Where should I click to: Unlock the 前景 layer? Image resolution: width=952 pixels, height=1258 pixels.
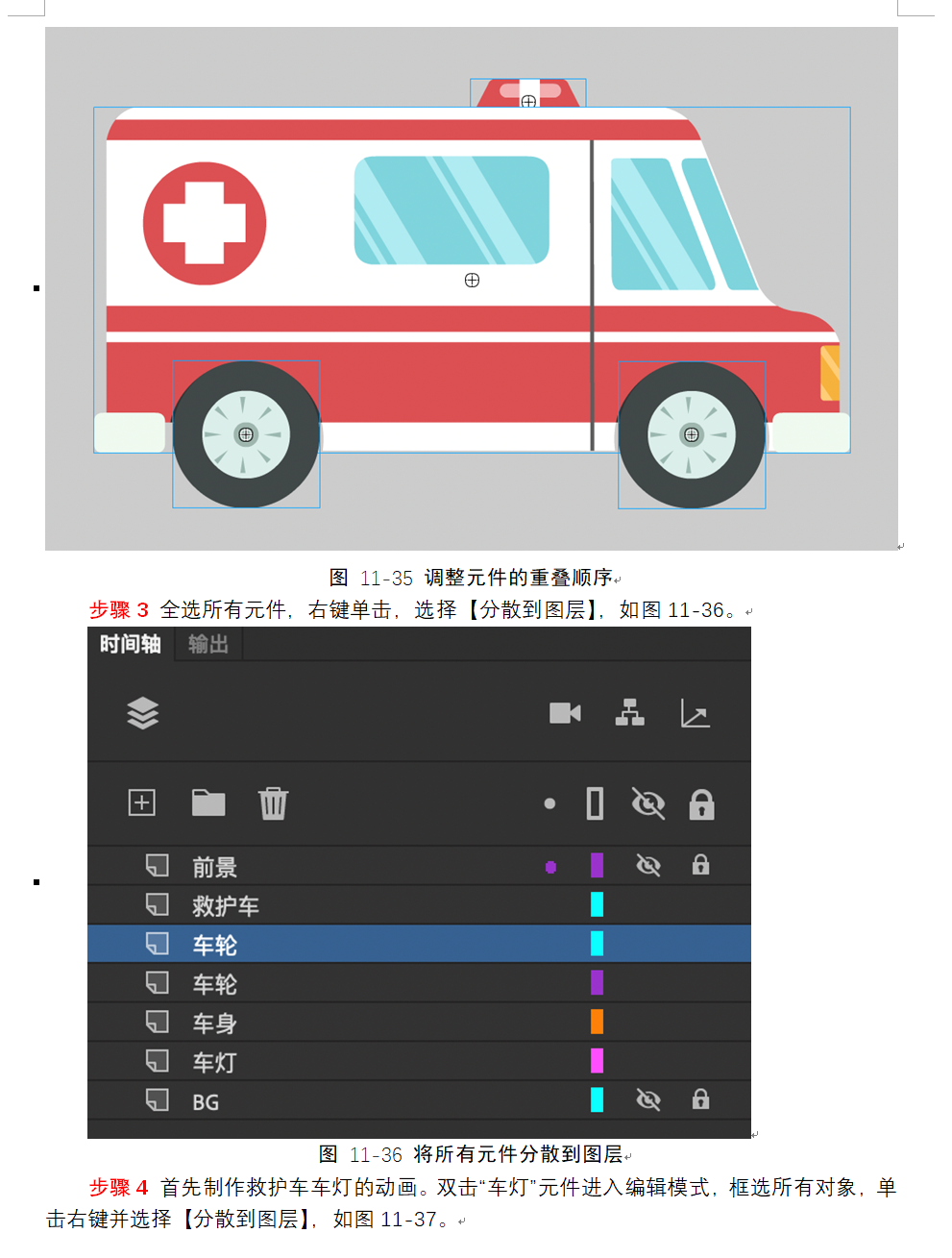click(x=701, y=865)
